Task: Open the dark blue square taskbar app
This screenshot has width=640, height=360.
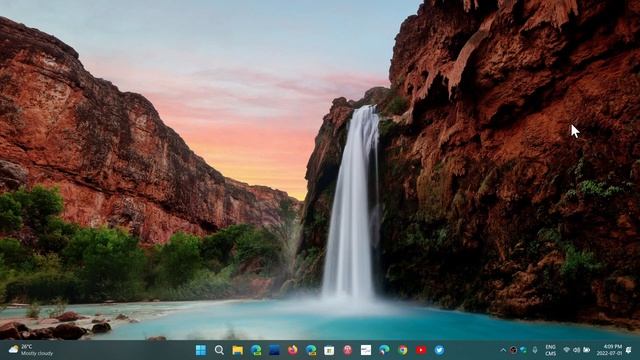Action: pyautogui.click(x=274, y=350)
